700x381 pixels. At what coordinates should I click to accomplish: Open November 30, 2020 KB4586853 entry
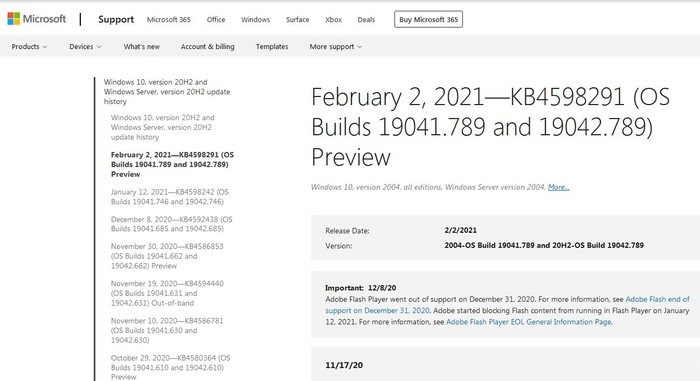click(167, 256)
